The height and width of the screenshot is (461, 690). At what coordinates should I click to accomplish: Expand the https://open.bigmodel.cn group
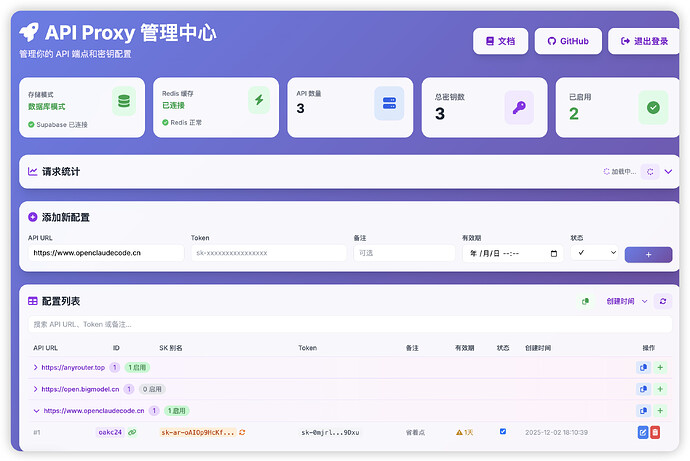pyautogui.click(x=36, y=389)
